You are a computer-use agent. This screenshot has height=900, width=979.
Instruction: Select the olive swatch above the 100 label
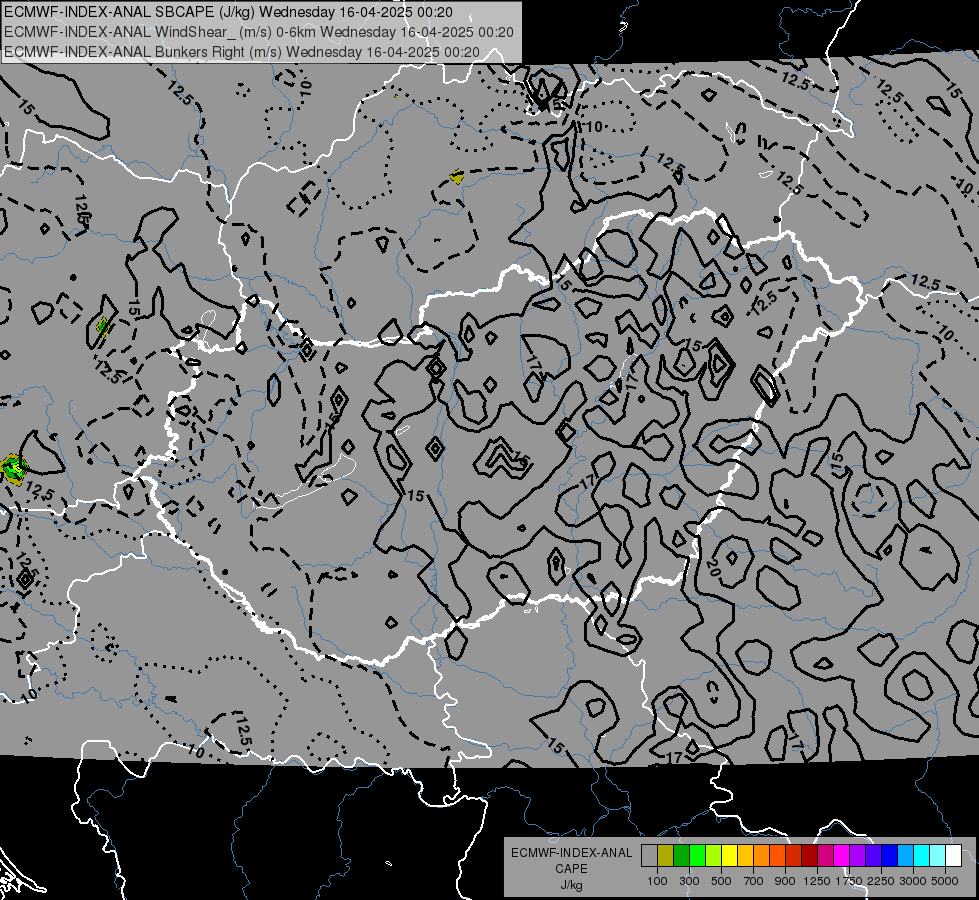click(666, 856)
